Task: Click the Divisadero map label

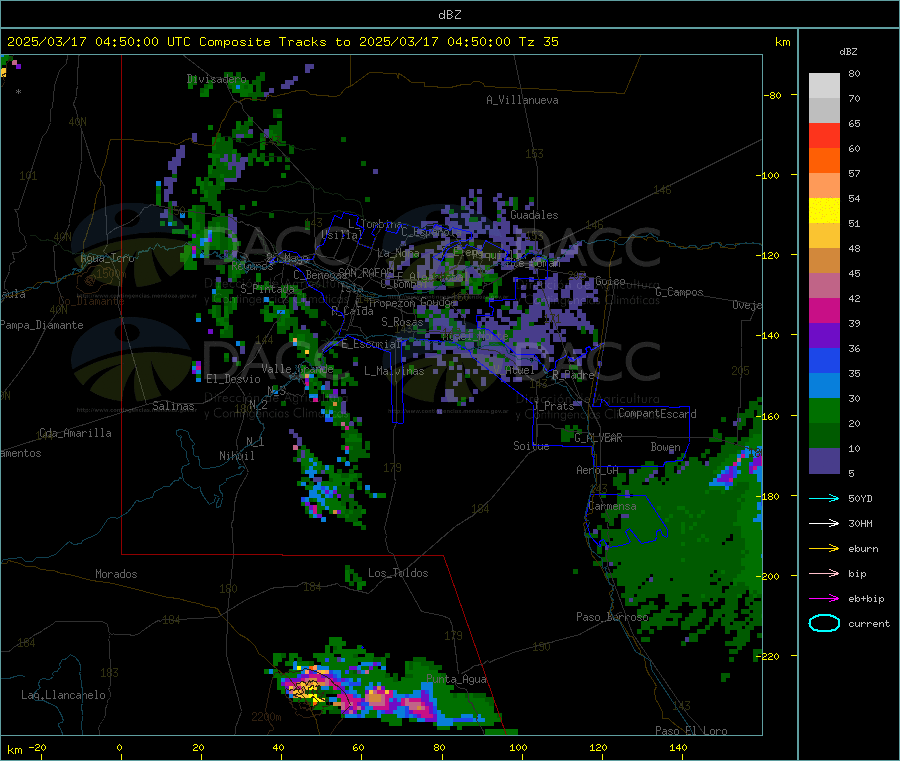Action: [x=216, y=79]
